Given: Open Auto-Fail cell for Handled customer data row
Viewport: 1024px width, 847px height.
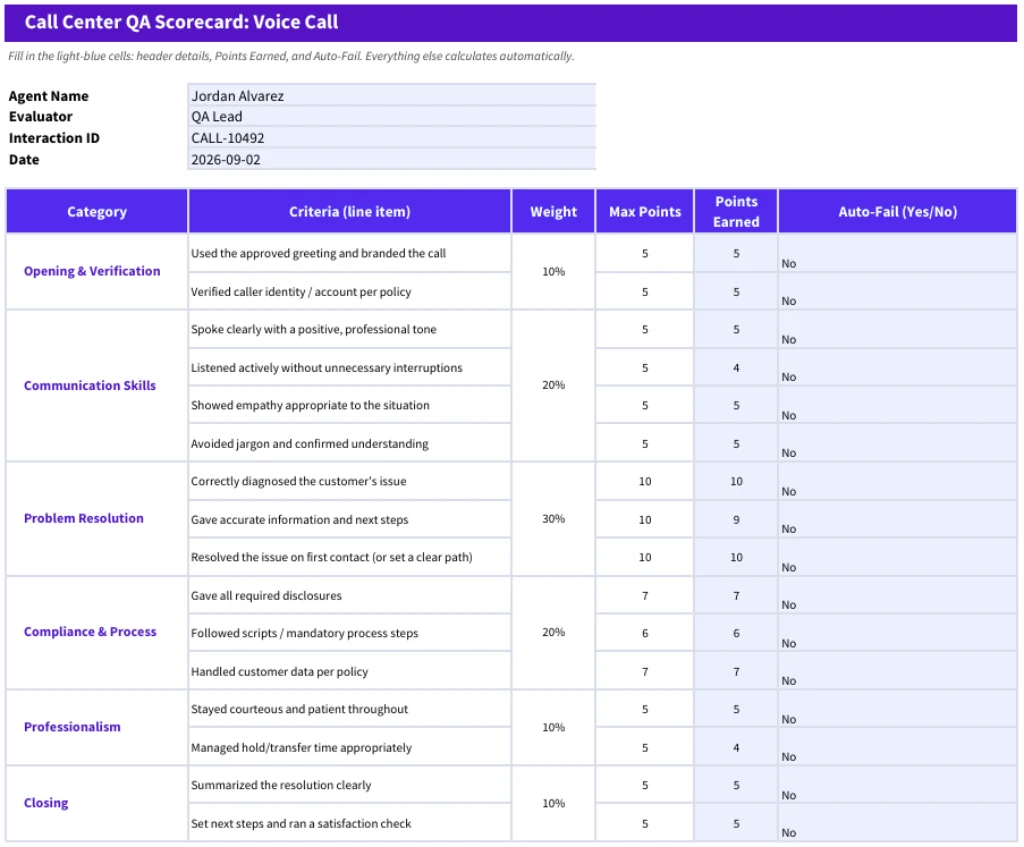Looking at the screenshot, I should [897, 671].
